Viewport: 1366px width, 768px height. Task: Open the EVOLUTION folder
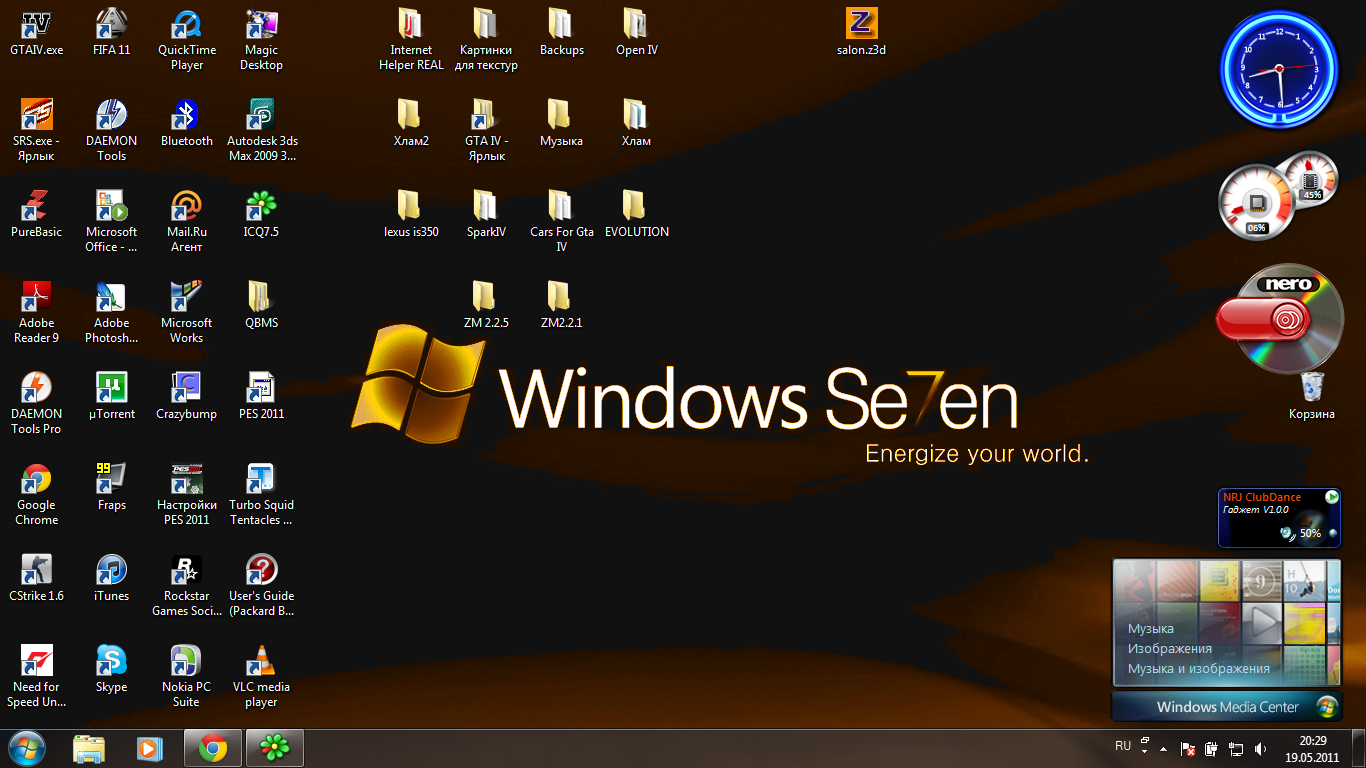click(x=636, y=214)
